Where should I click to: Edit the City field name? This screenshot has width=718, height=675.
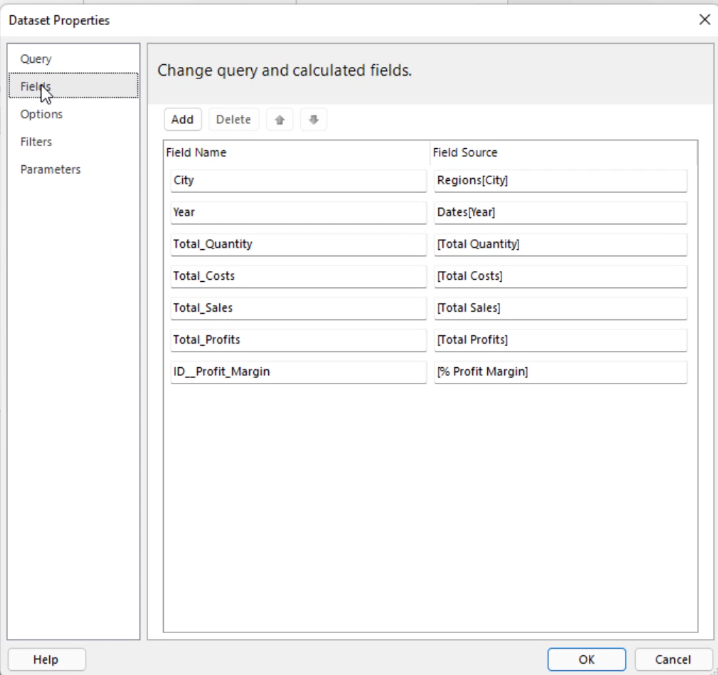click(x=299, y=180)
